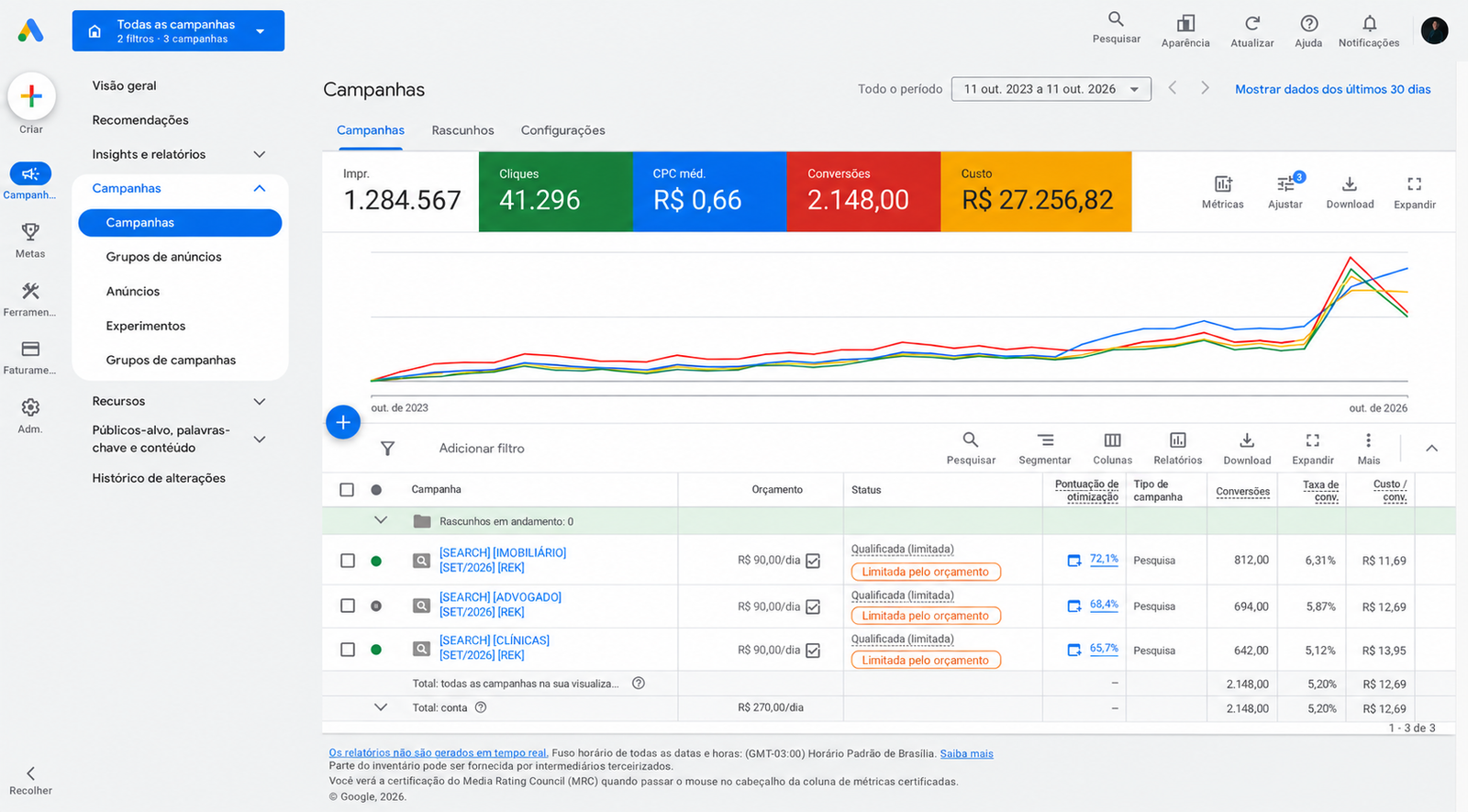
Task: Toggle status dot of IMOBILIÁRIO campaign
Action: (376, 561)
